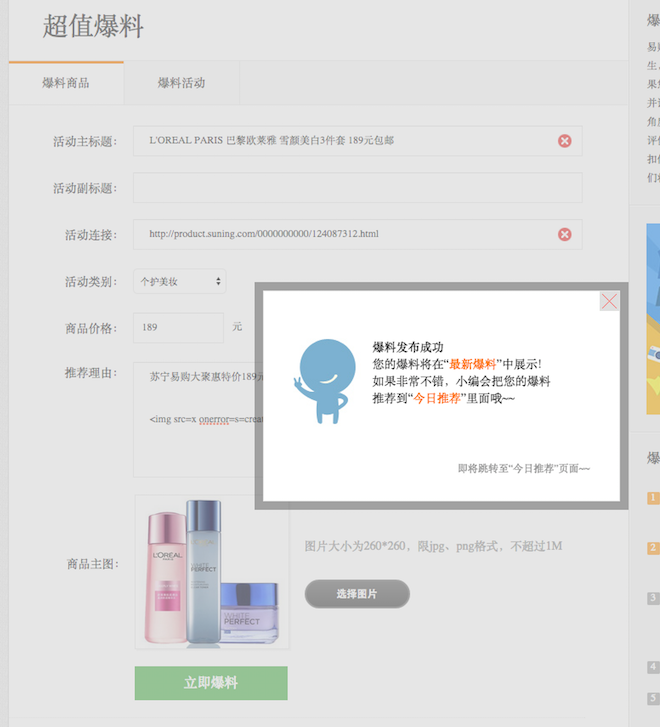Viewport: 660px width, 727px height.
Task: Switch to the 爆料商品 tab
Action: click(x=66, y=83)
